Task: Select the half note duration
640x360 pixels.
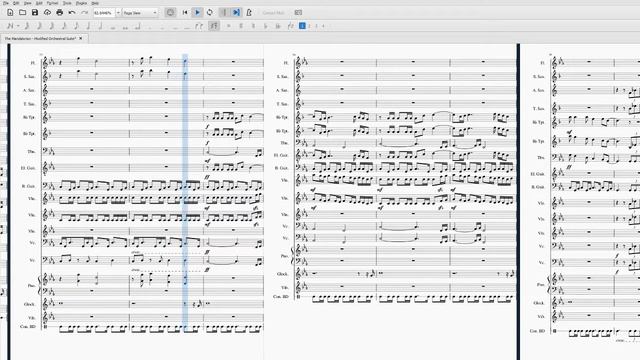Action: [x=101, y=26]
